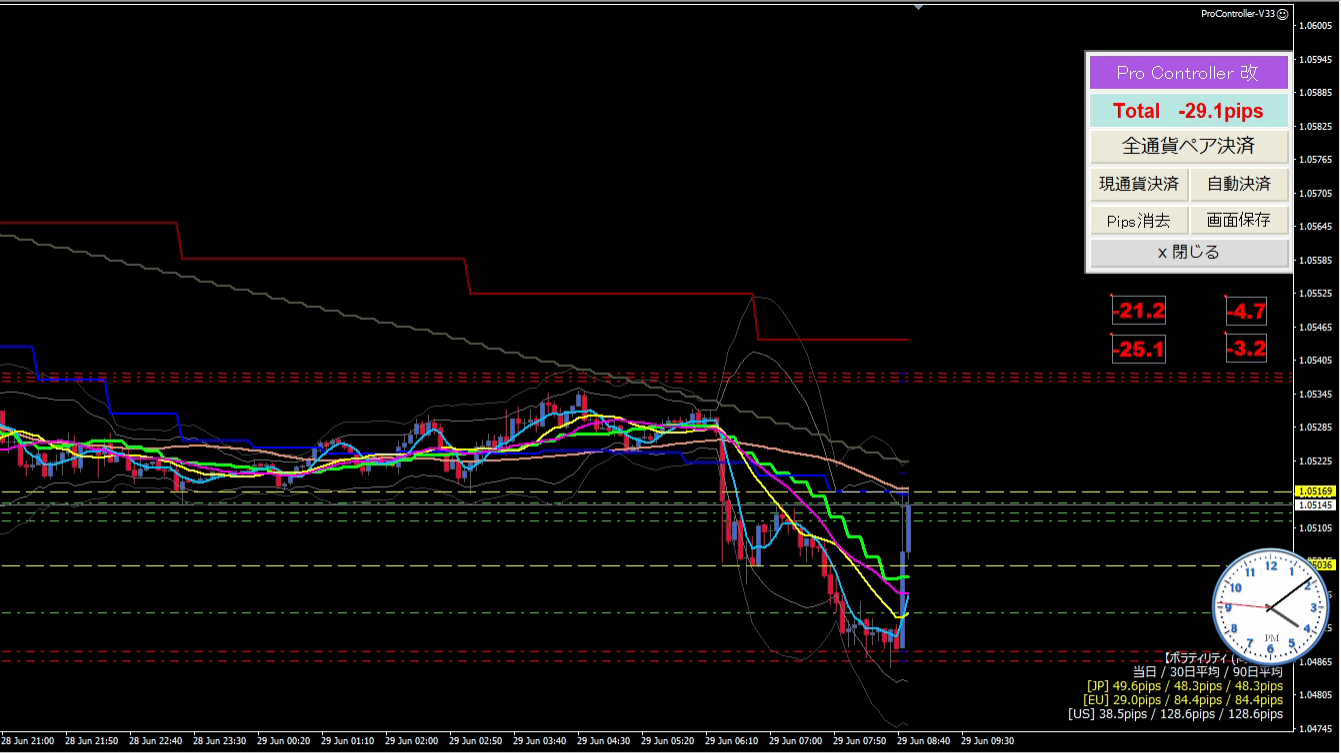Viewport: 1341px width, 753px height.
Task: Select the -21.2 pips label
Action: coord(1140,311)
